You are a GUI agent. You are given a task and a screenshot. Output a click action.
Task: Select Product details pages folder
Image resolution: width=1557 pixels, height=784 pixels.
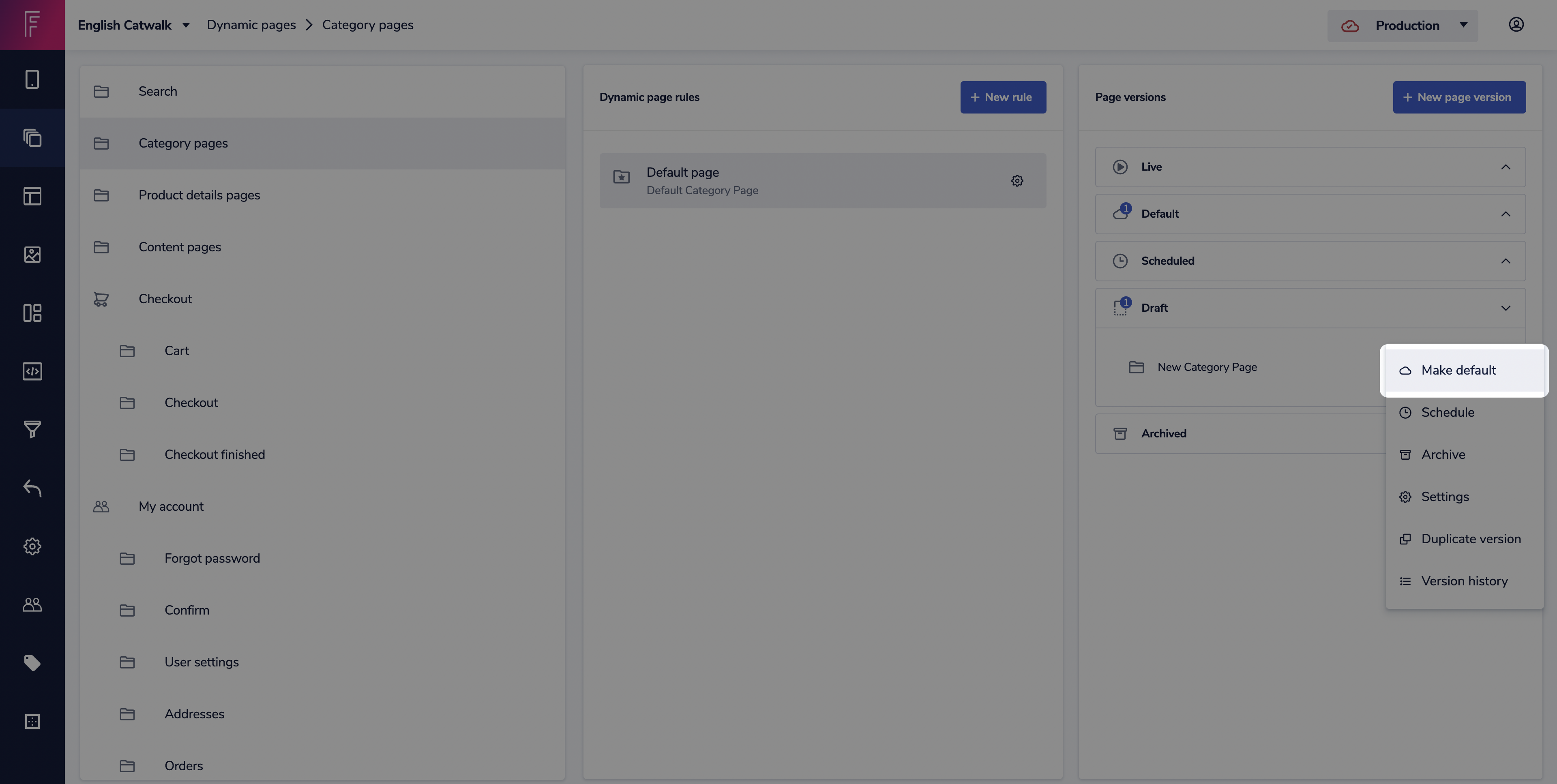tap(199, 195)
